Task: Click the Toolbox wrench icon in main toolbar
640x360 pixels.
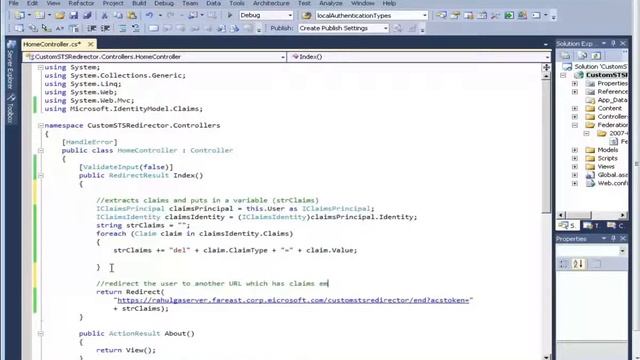Action: tap(495, 16)
